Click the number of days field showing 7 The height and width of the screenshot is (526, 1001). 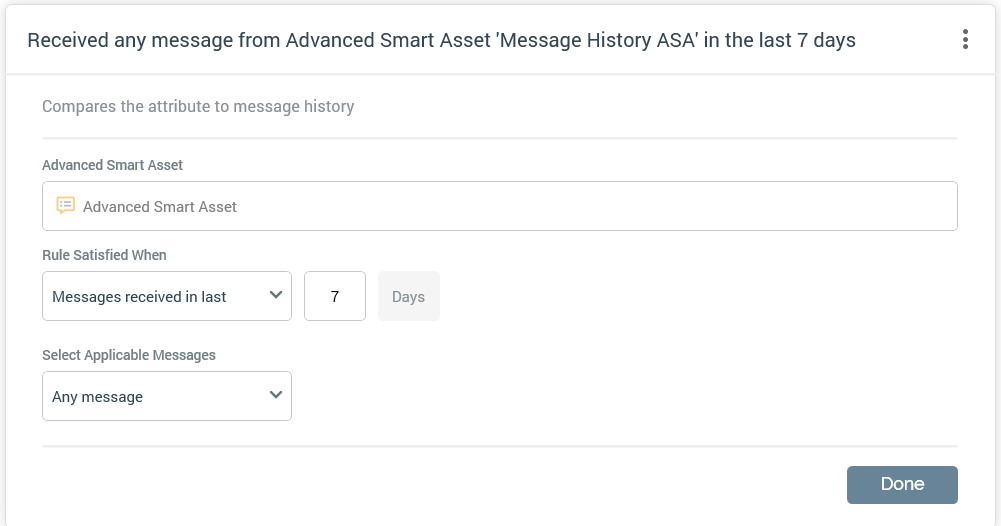pyautogui.click(x=335, y=296)
